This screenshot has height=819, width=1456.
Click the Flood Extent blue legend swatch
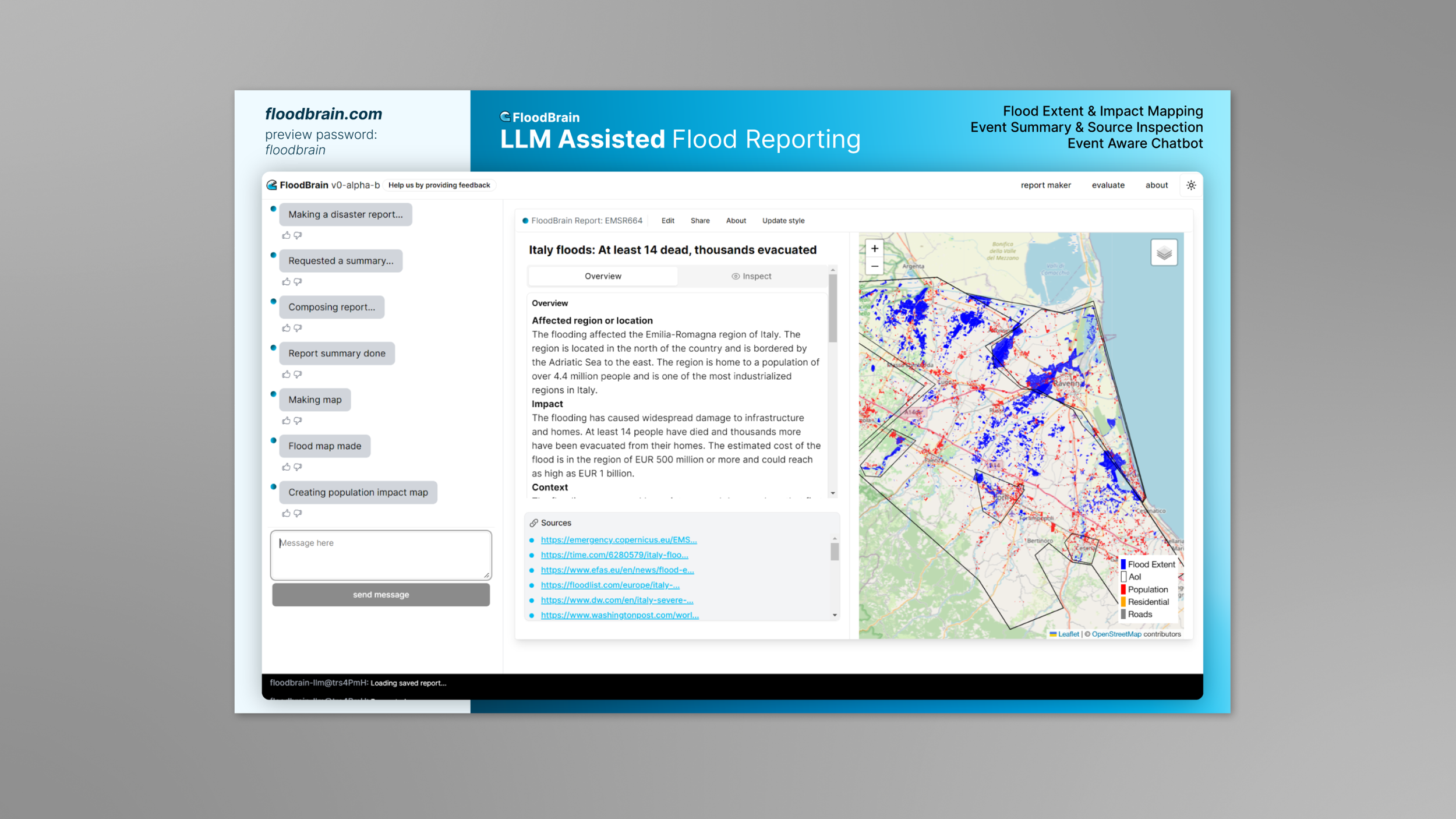[x=1123, y=564]
